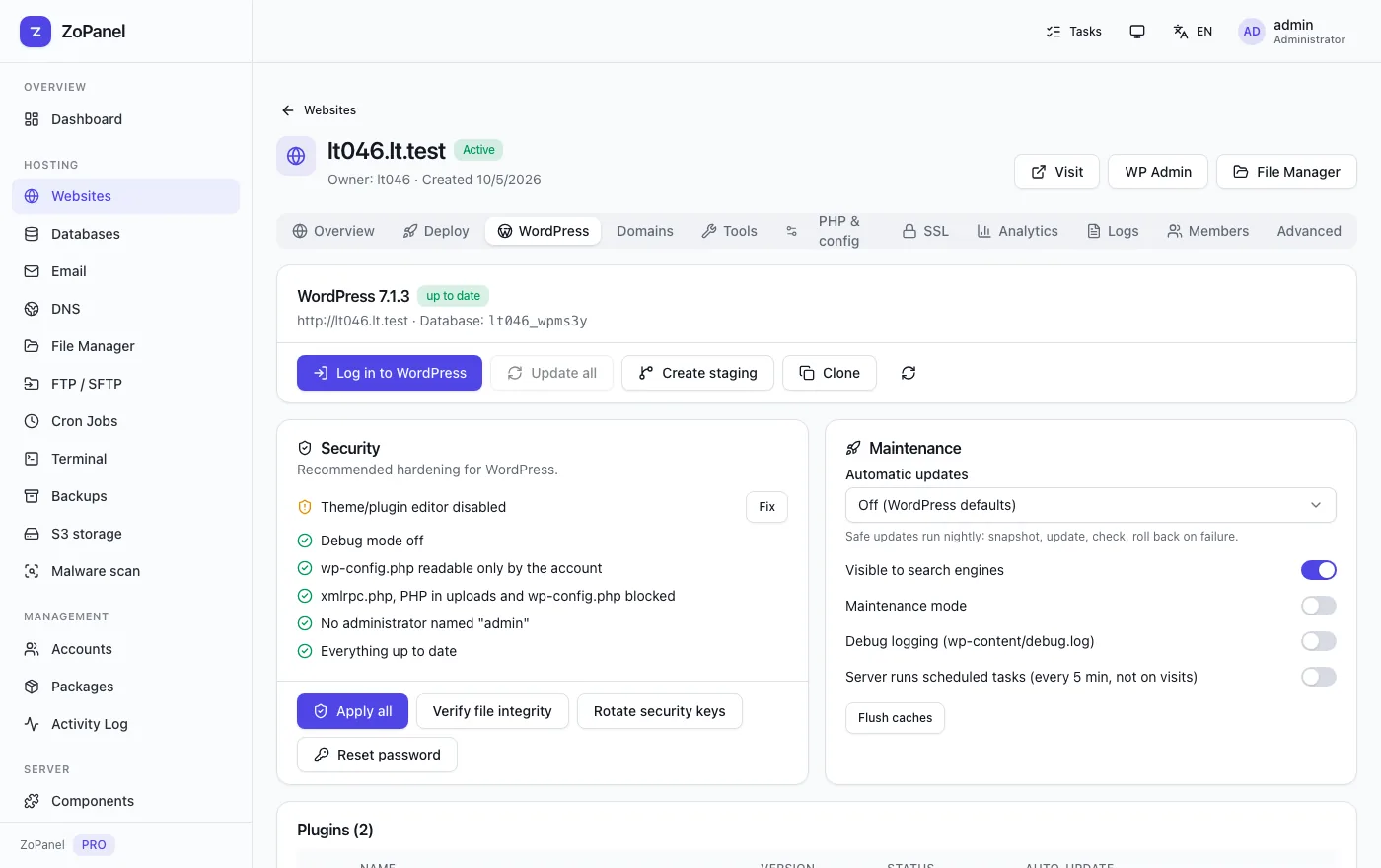Click Reset password button
The image size is (1381, 868).
[377, 755]
